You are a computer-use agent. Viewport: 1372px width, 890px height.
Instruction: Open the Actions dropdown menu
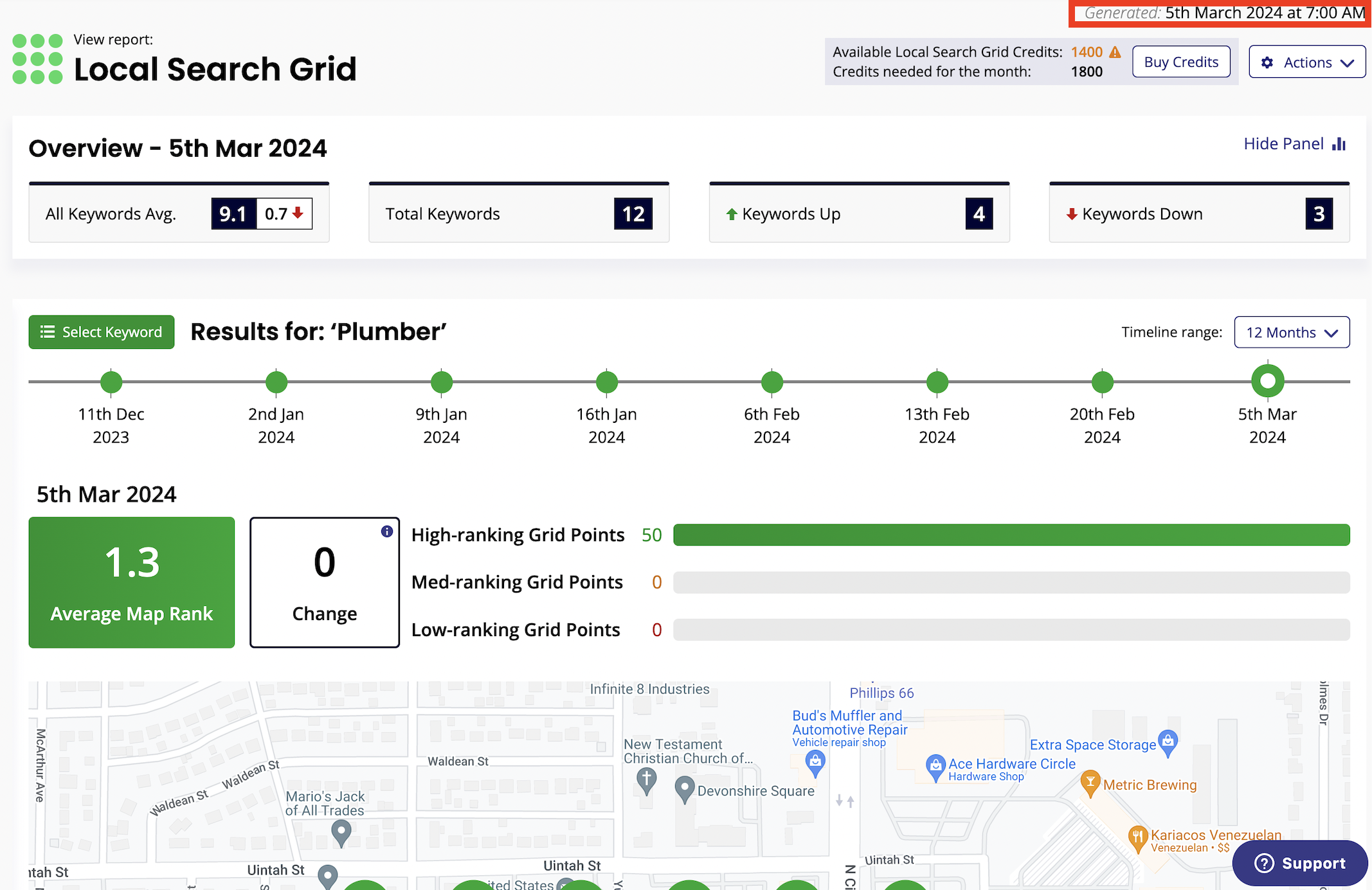(x=1306, y=62)
